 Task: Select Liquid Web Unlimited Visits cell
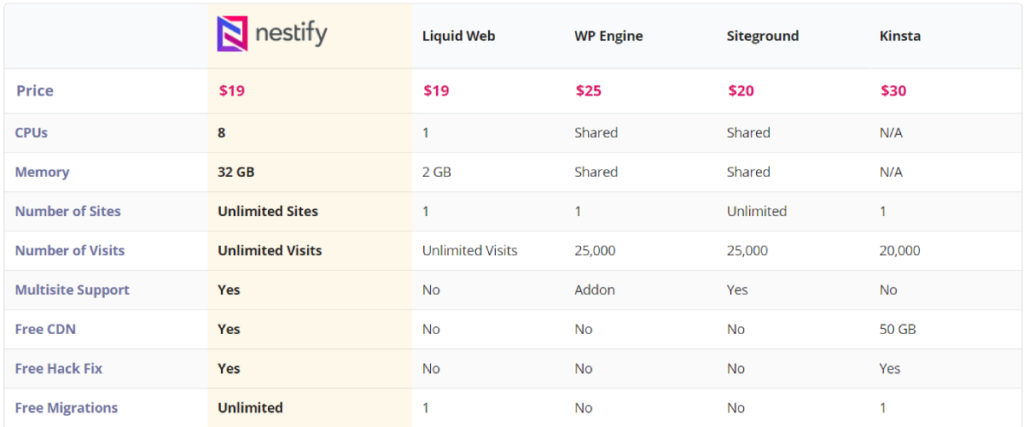pyautogui.click(x=470, y=251)
